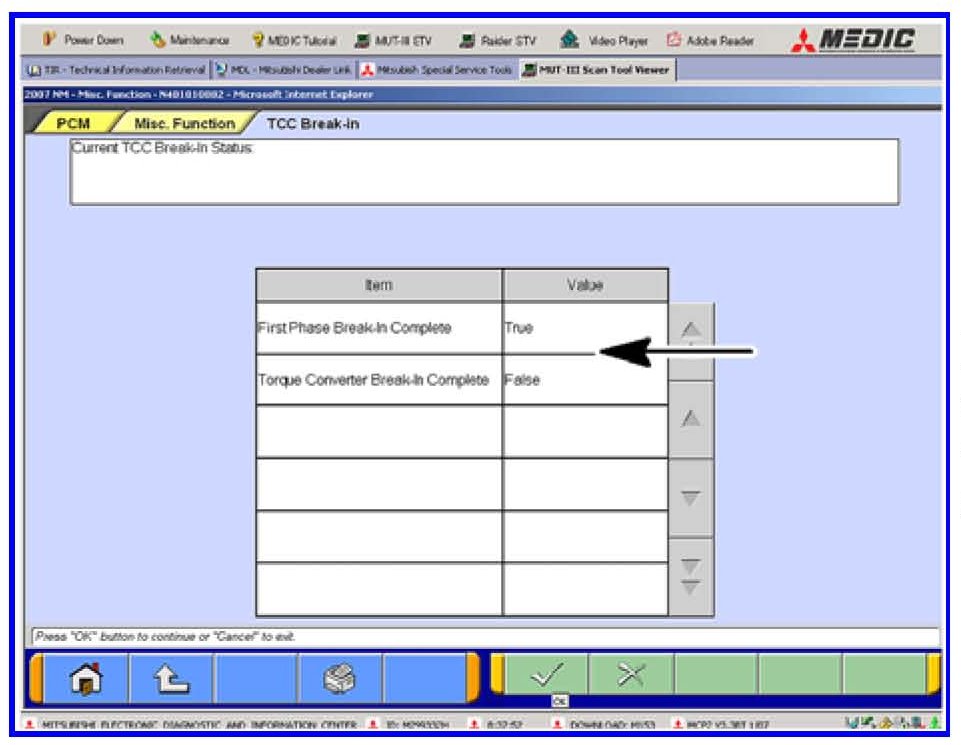The height and width of the screenshot is (745, 961).
Task: Launch Raider STV
Action: [500, 41]
